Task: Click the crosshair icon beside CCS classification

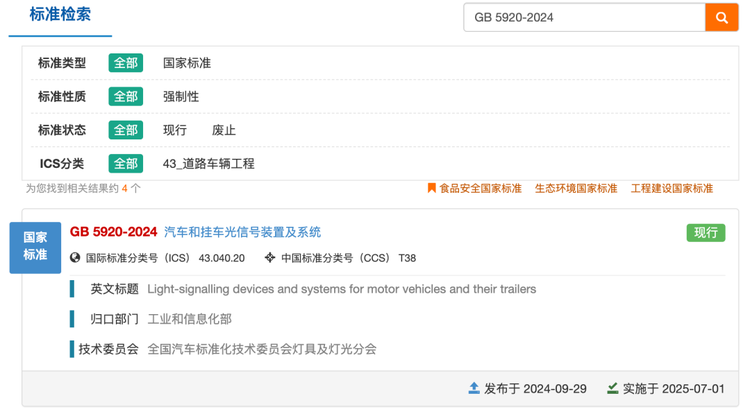Action: (x=270, y=258)
